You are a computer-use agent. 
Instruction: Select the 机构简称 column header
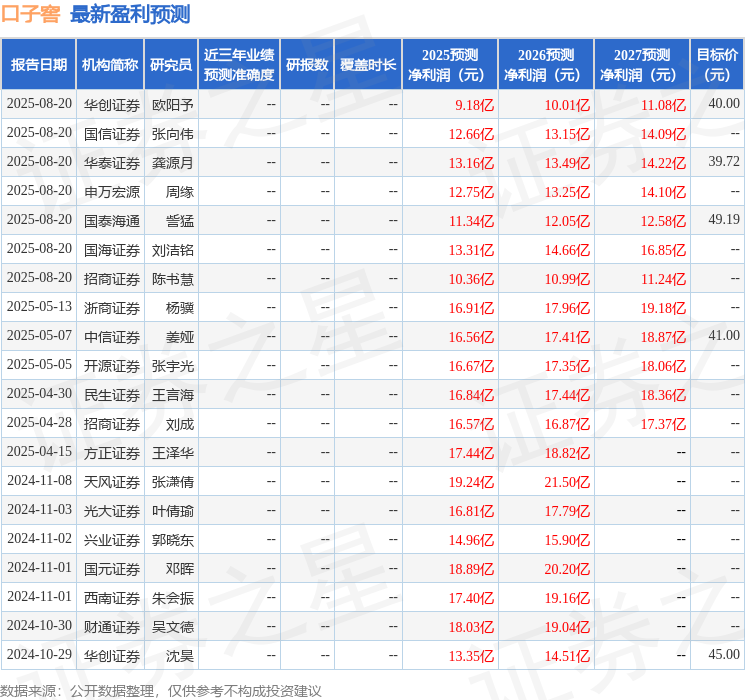click(x=110, y=65)
